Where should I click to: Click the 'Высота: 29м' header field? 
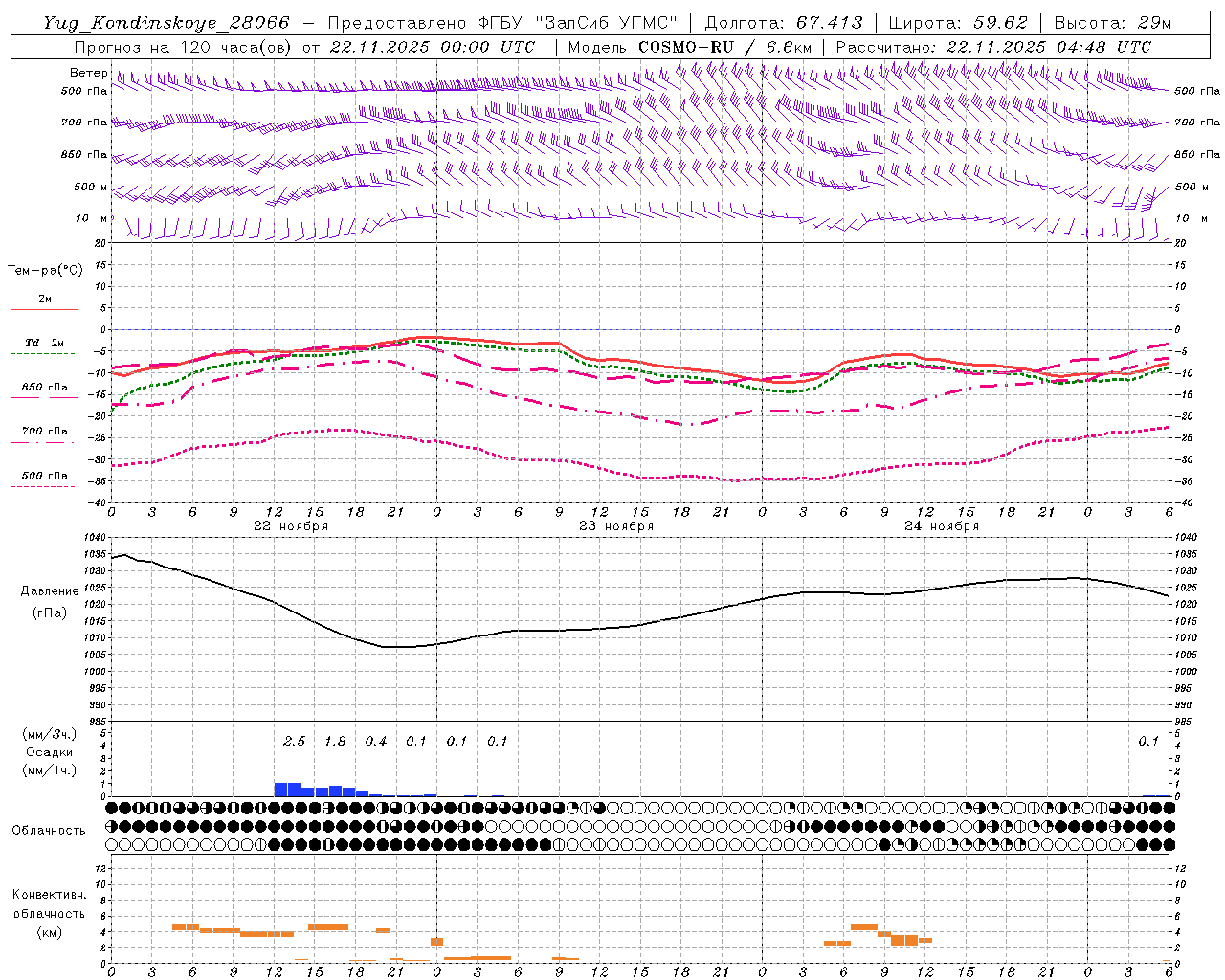[x=1113, y=23]
